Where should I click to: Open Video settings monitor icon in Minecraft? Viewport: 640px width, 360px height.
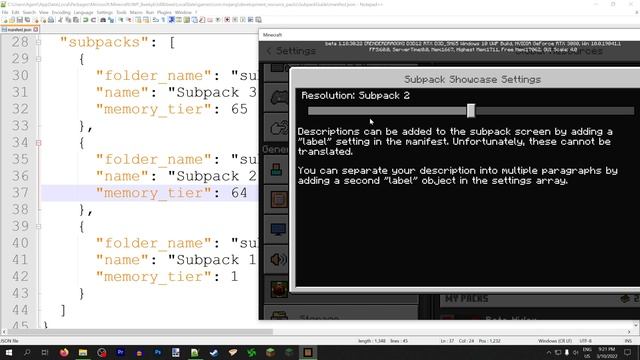click(x=278, y=229)
